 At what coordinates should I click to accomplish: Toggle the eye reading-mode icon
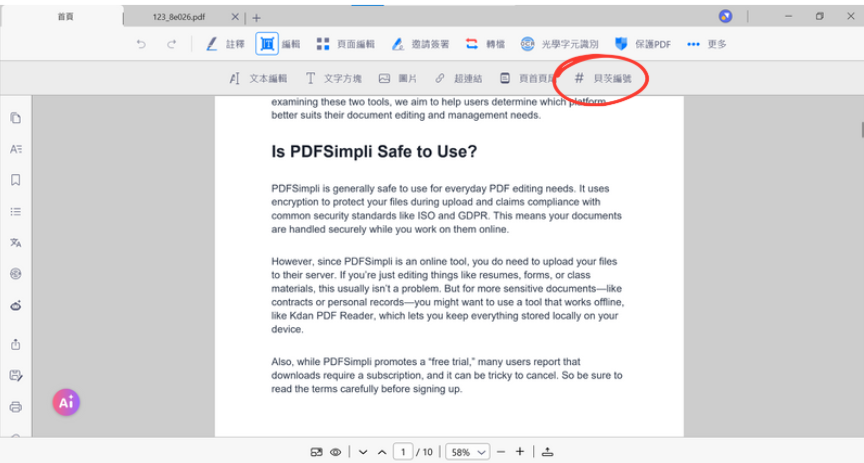[335, 452]
